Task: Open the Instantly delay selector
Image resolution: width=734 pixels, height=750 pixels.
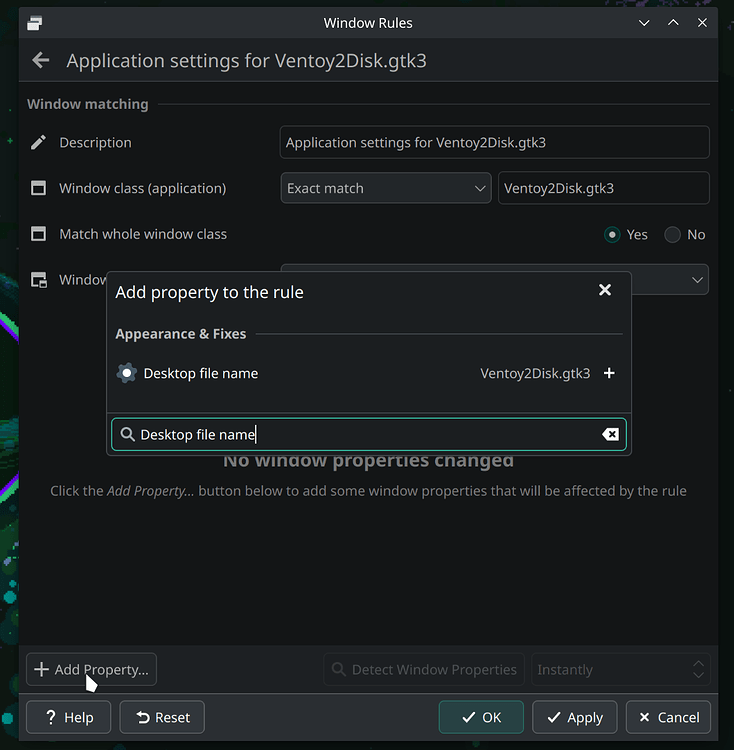Action: (x=621, y=670)
